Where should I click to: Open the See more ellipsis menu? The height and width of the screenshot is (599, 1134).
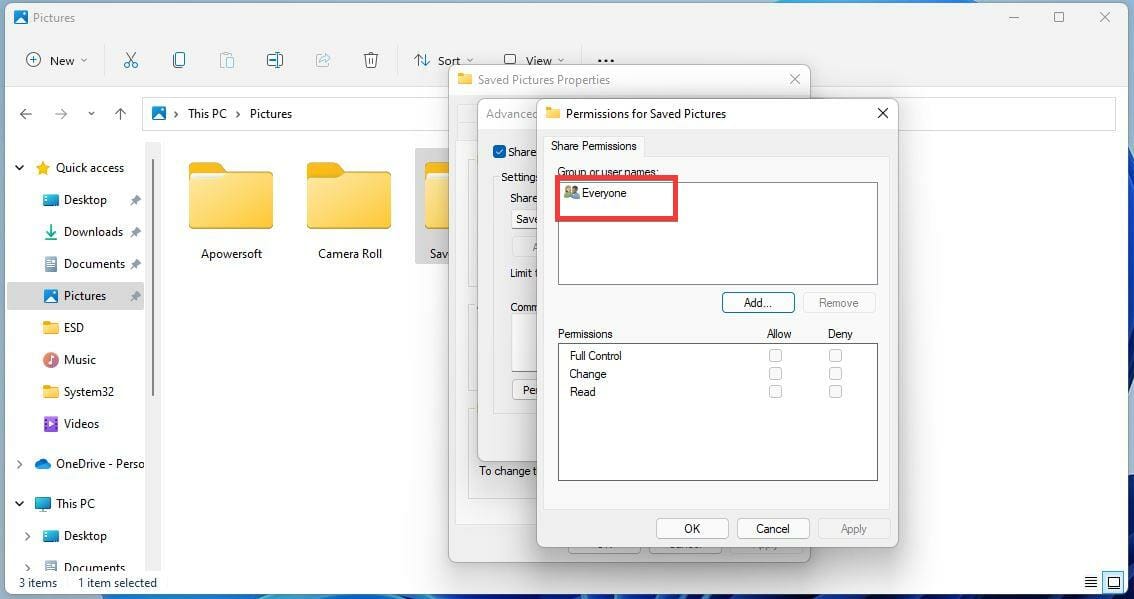tap(606, 61)
